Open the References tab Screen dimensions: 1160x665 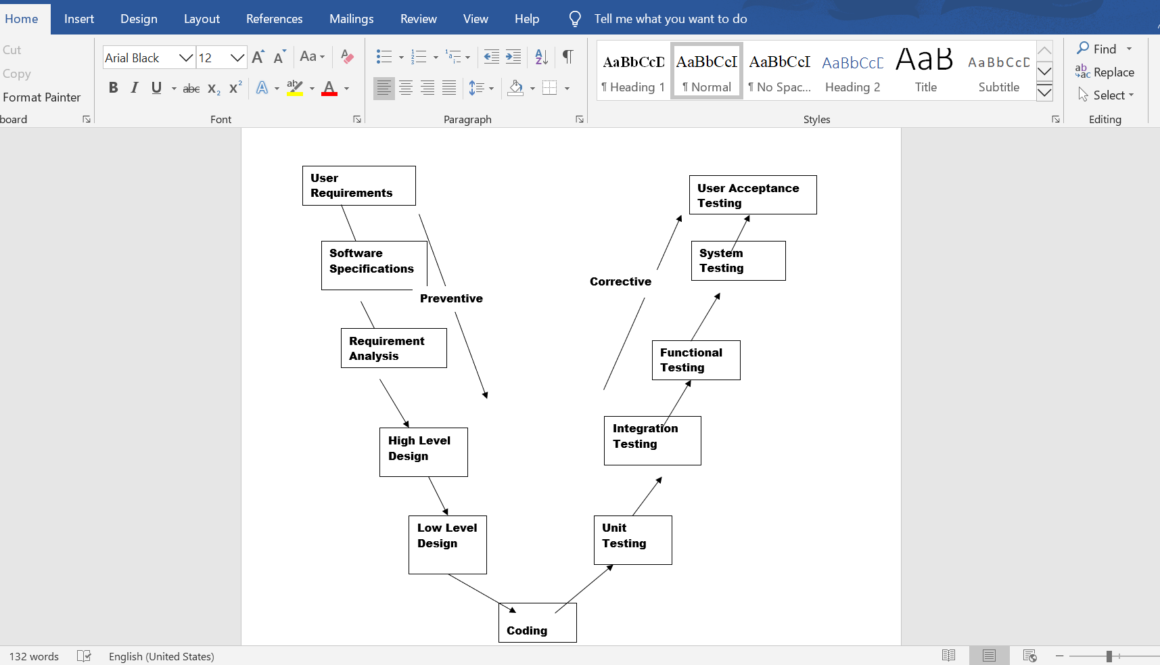coord(274,19)
